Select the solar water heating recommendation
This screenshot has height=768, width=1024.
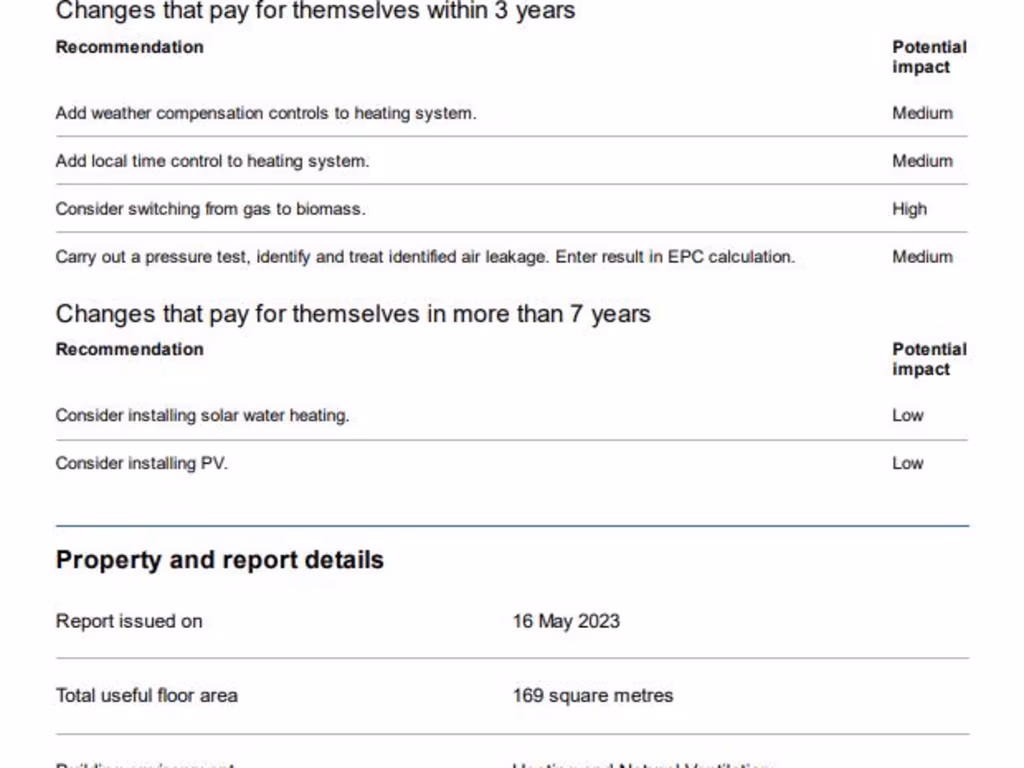202,415
